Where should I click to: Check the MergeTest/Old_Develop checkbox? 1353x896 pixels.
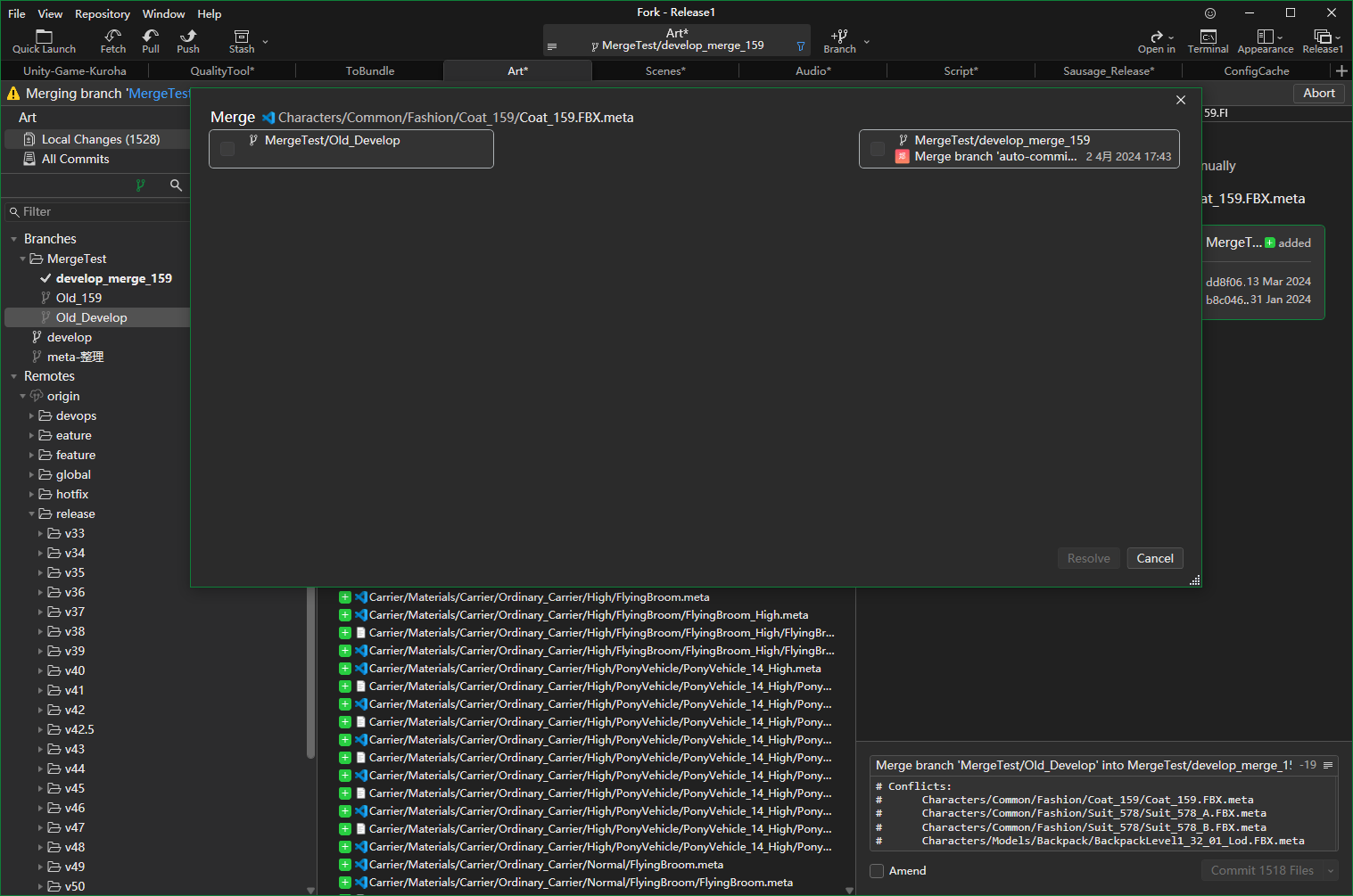click(x=227, y=149)
